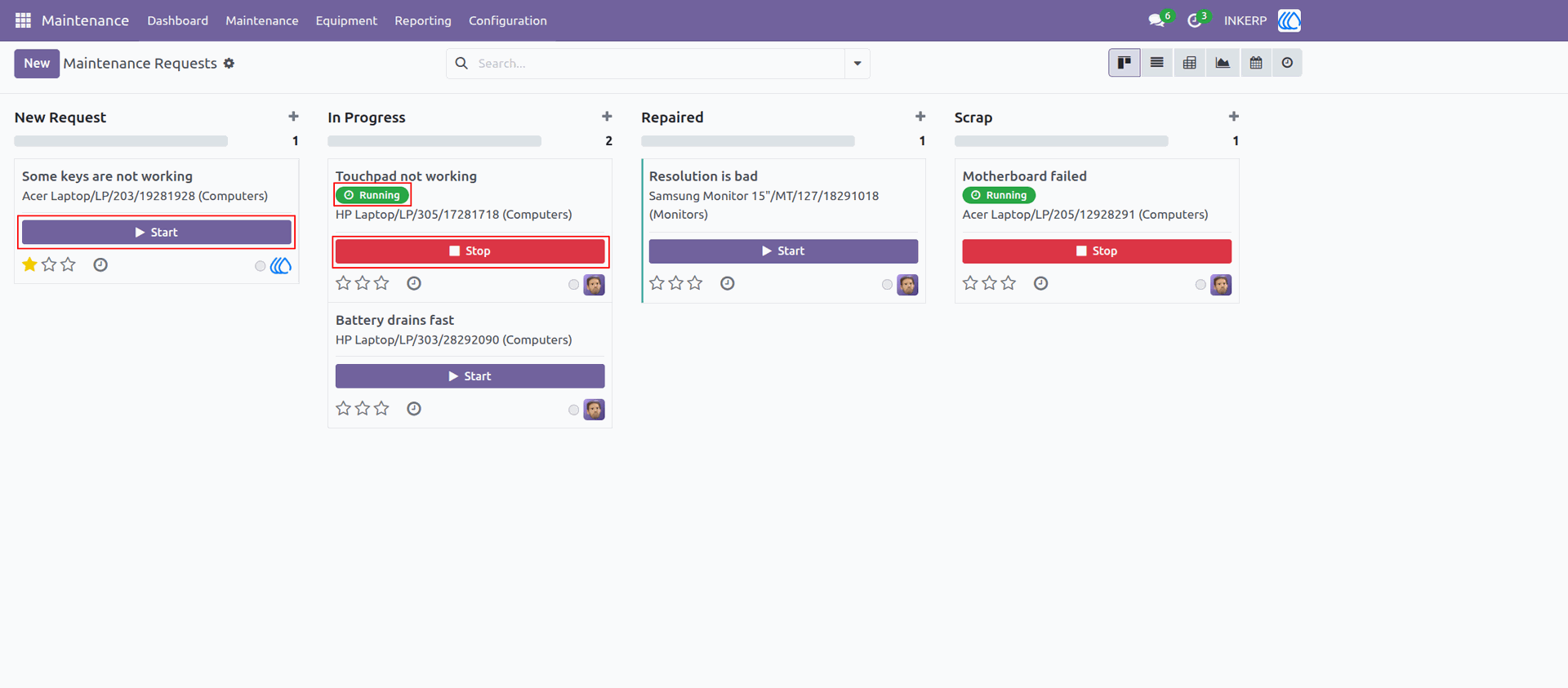Open assignee avatar on Touchpad not working card
The height and width of the screenshot is (688, 1568).
click(595, 285)
